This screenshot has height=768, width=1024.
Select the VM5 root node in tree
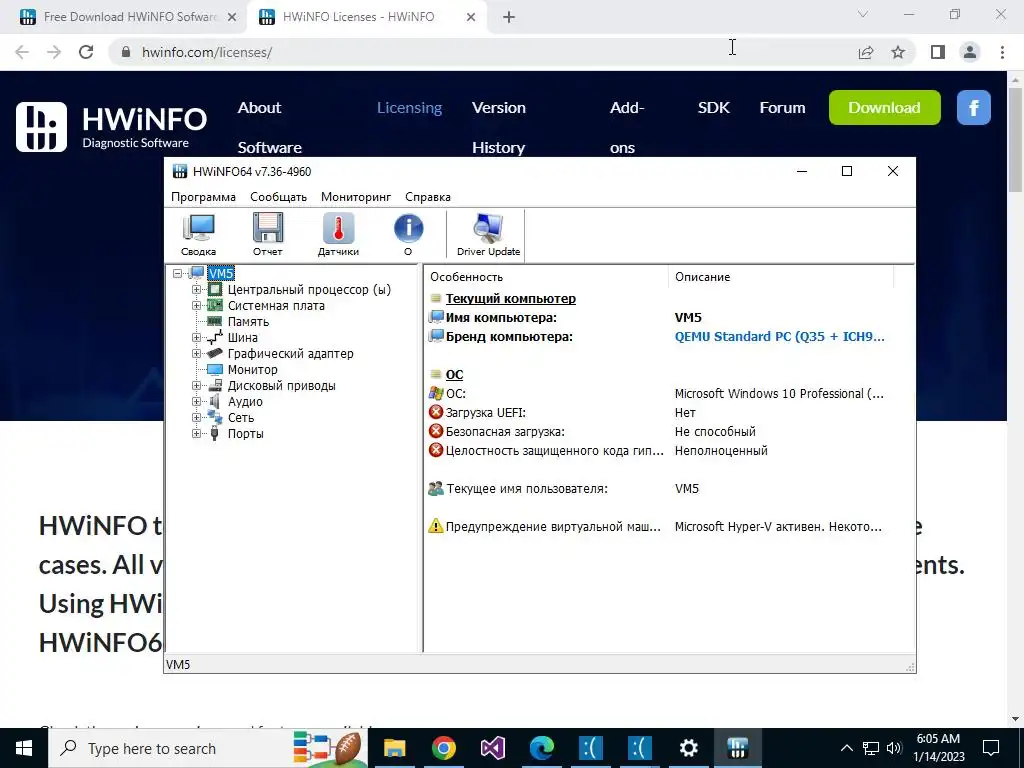[x=221, y=273]
